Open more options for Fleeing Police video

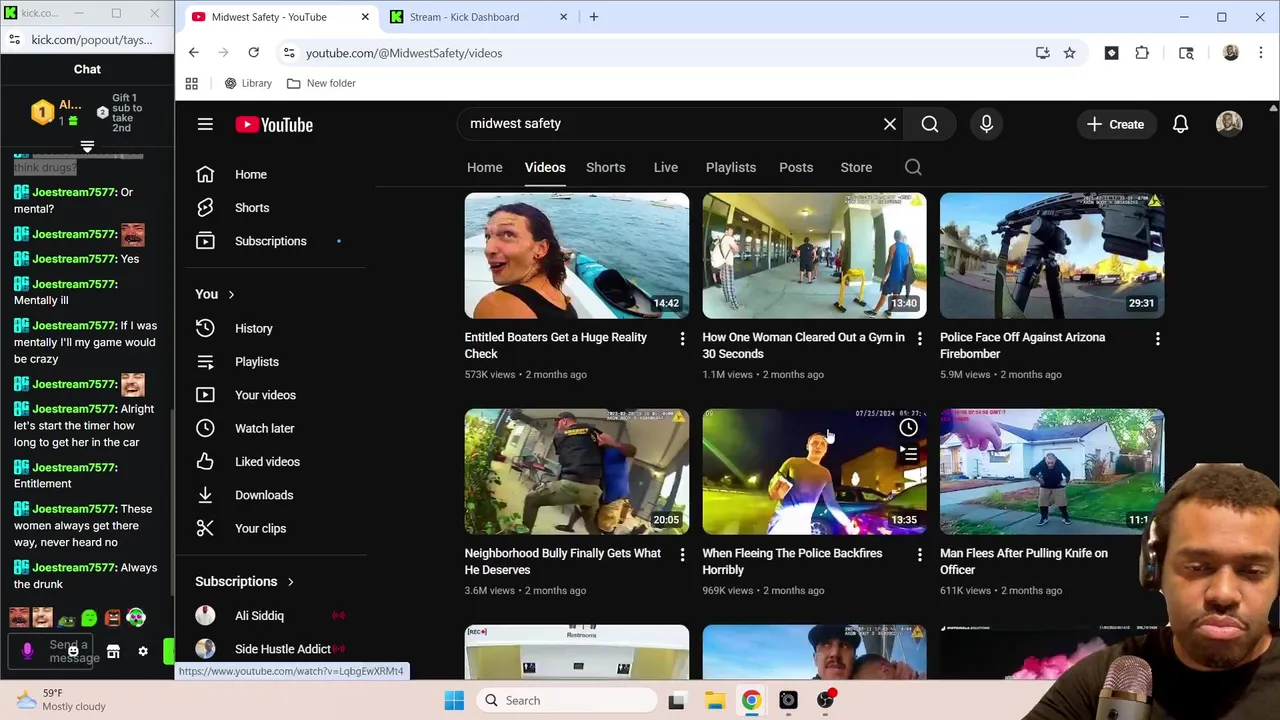[920, 556]
